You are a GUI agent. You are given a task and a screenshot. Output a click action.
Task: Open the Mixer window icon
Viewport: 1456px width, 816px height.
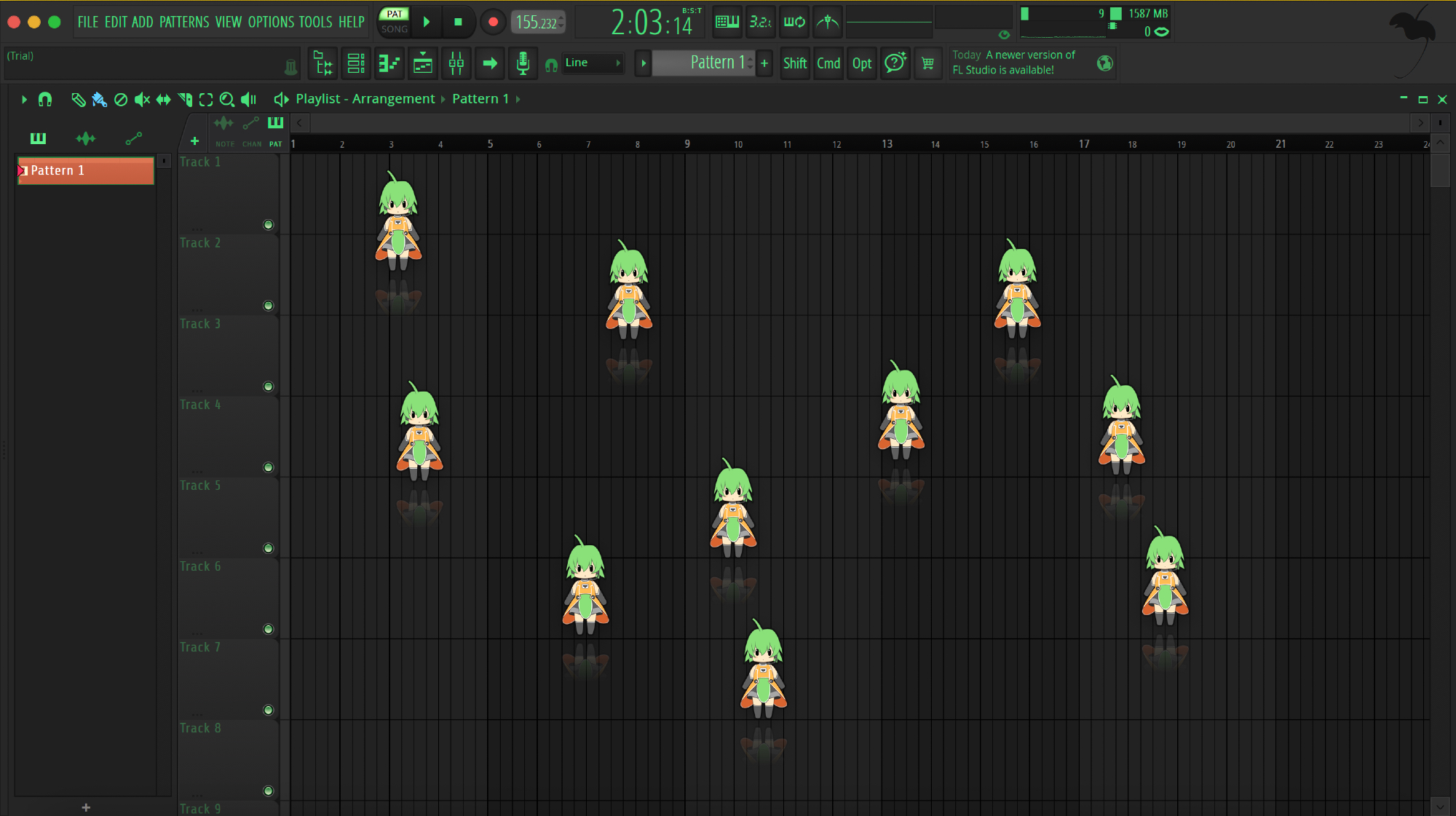[x=456, y=63]
